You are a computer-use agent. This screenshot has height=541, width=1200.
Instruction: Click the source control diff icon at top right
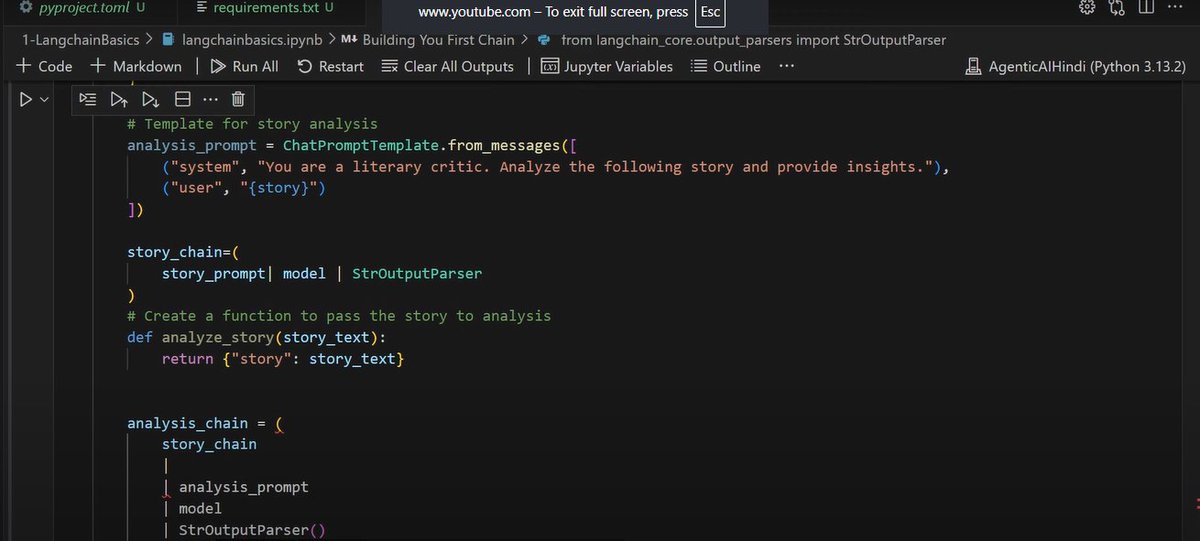click(1118, 8)
